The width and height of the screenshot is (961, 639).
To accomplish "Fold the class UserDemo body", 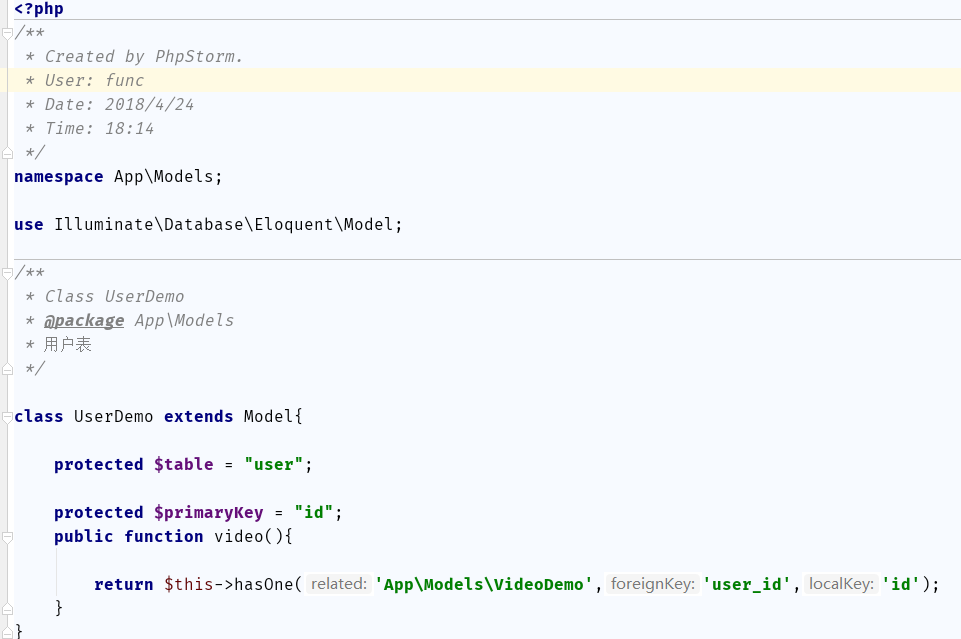I will pyautogui.click(x=7, y=417).
